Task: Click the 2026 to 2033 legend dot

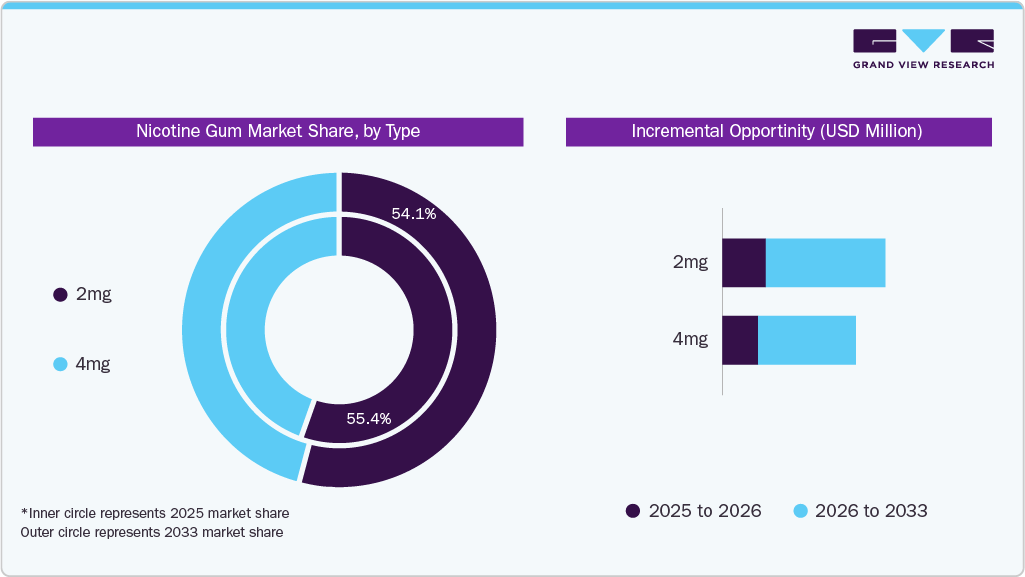Action: (800, 511)
